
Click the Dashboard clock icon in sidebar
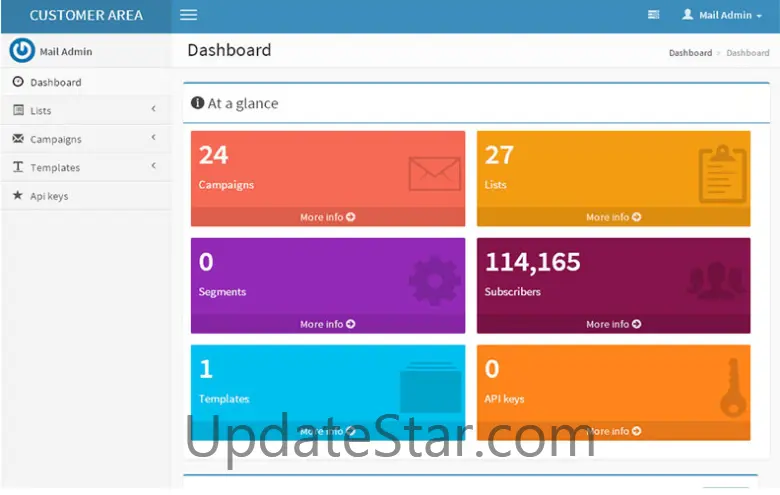18,82
